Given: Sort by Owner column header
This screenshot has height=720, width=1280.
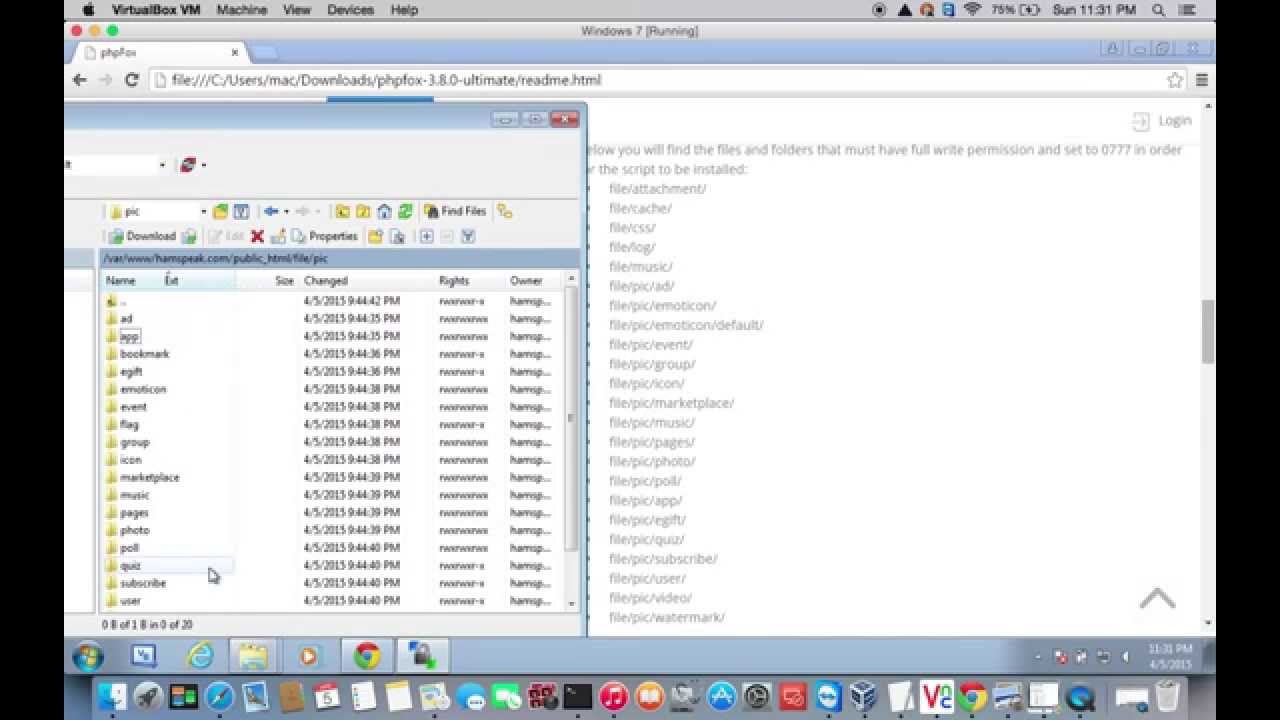Looking at the screenshot, I should (x=526, y=281).
